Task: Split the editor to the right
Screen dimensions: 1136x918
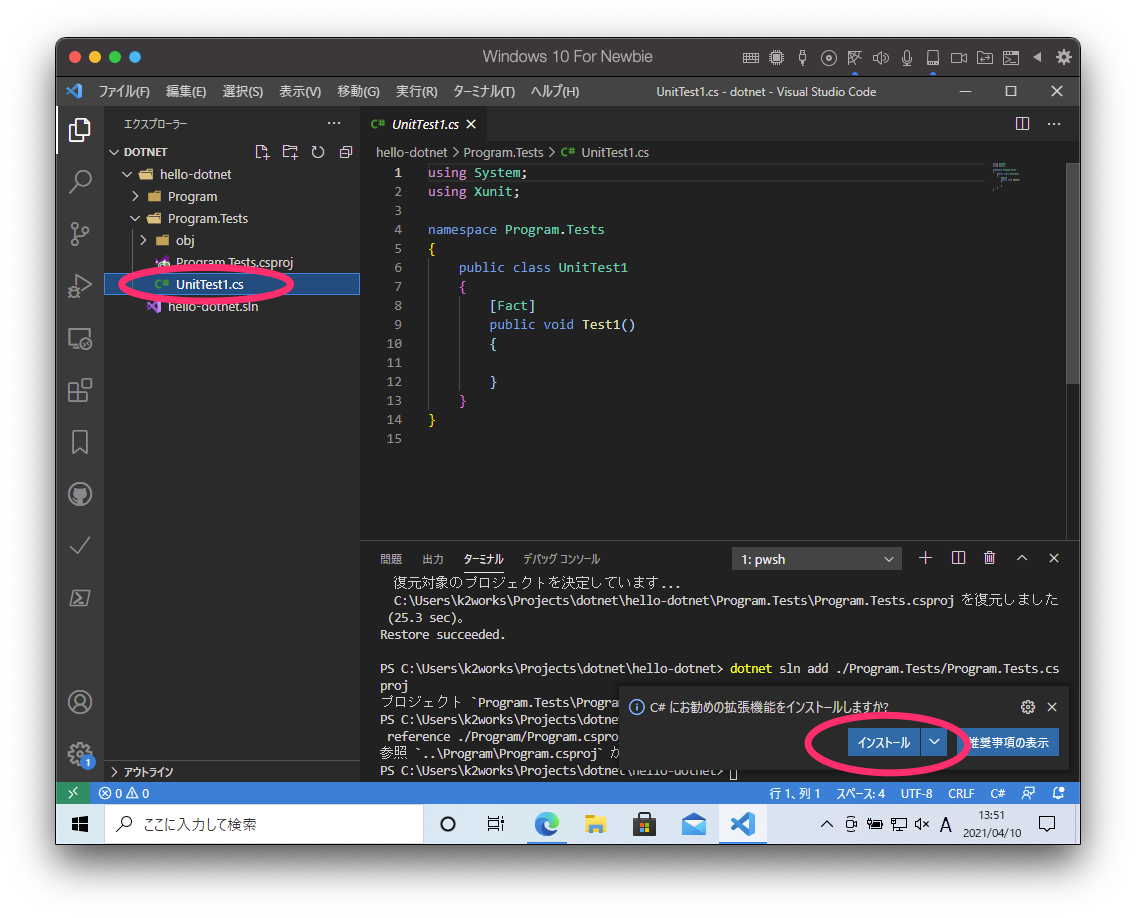Action: click(1022, 124)
